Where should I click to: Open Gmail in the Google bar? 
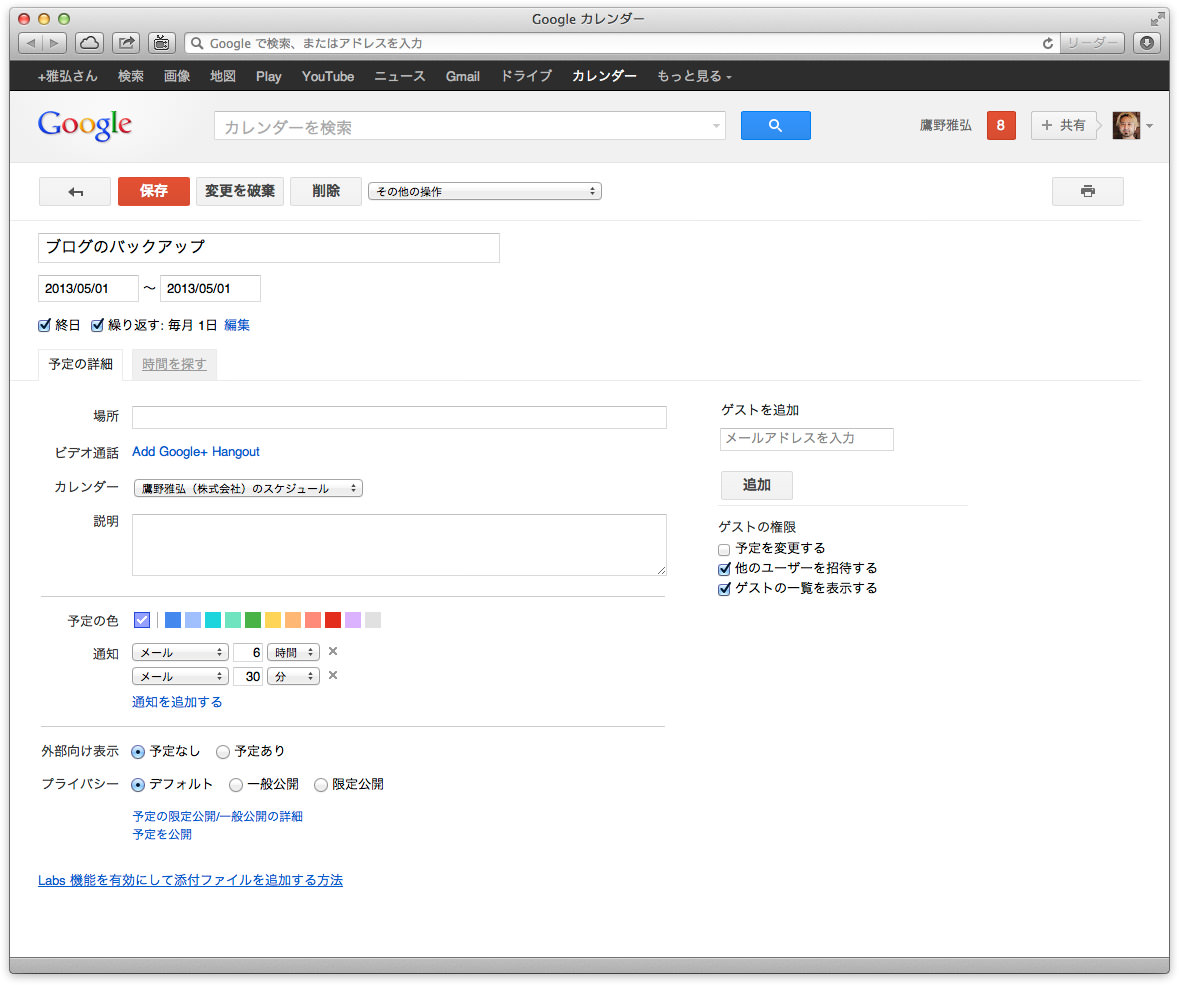point(462,76)
